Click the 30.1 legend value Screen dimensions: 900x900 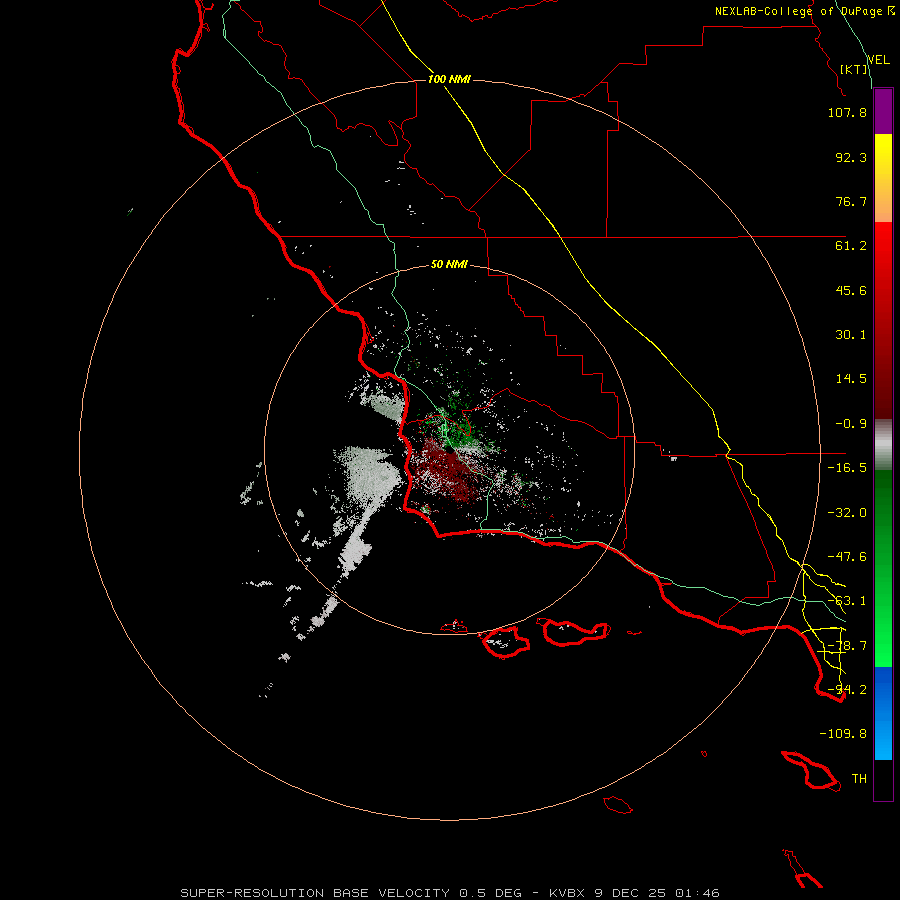click(x=851, y=335)
